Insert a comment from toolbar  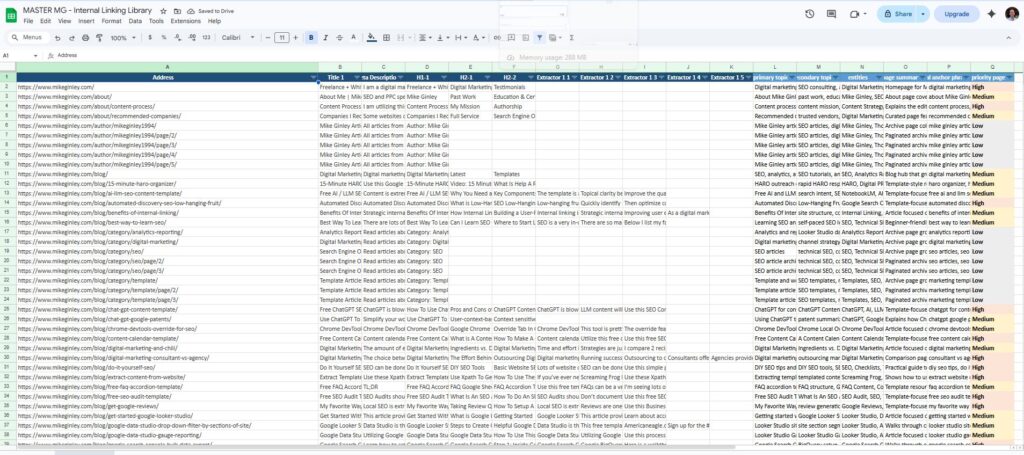tap(511, 38)
